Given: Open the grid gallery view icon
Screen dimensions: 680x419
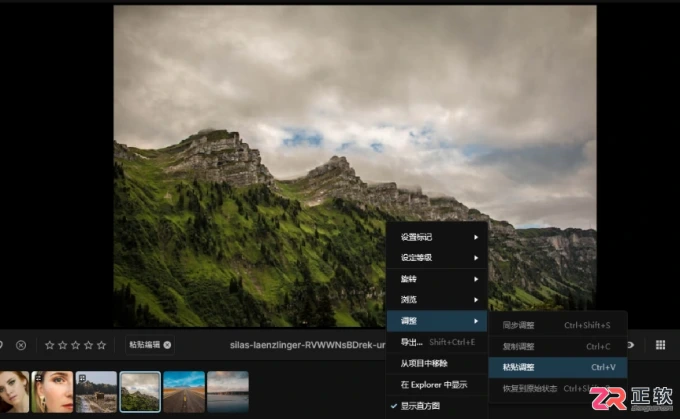Looking at the screenshot, I should click(x=660, y=345).
